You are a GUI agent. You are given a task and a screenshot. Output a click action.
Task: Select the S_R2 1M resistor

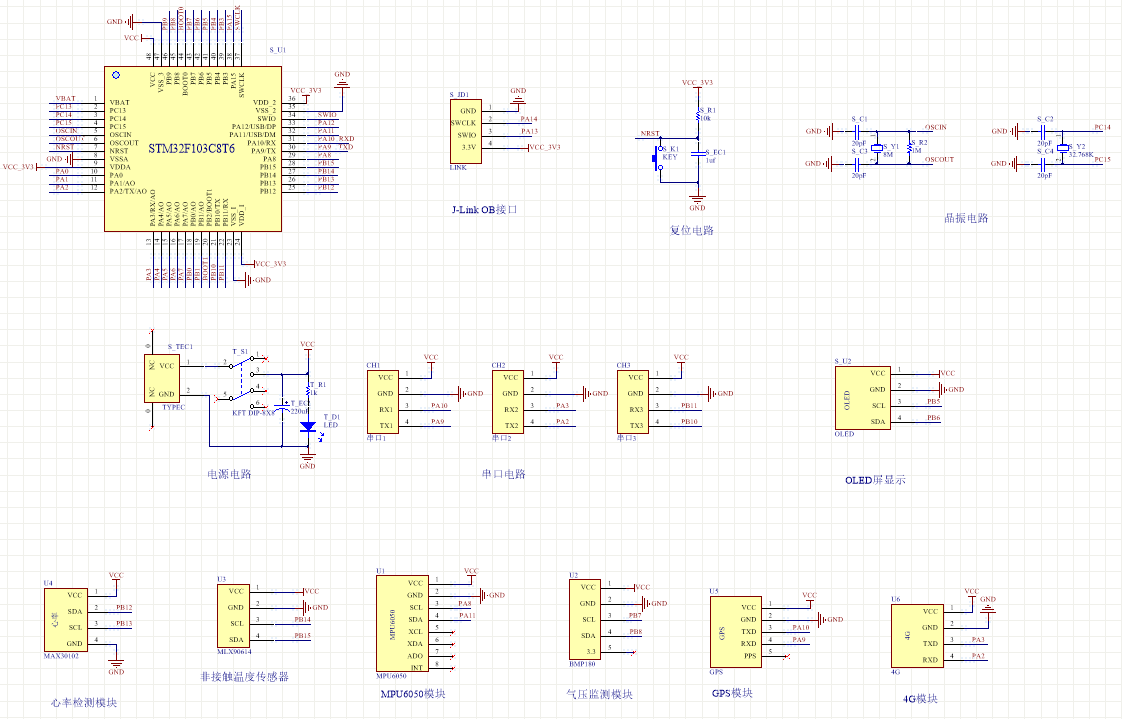(x=909, y=147)
